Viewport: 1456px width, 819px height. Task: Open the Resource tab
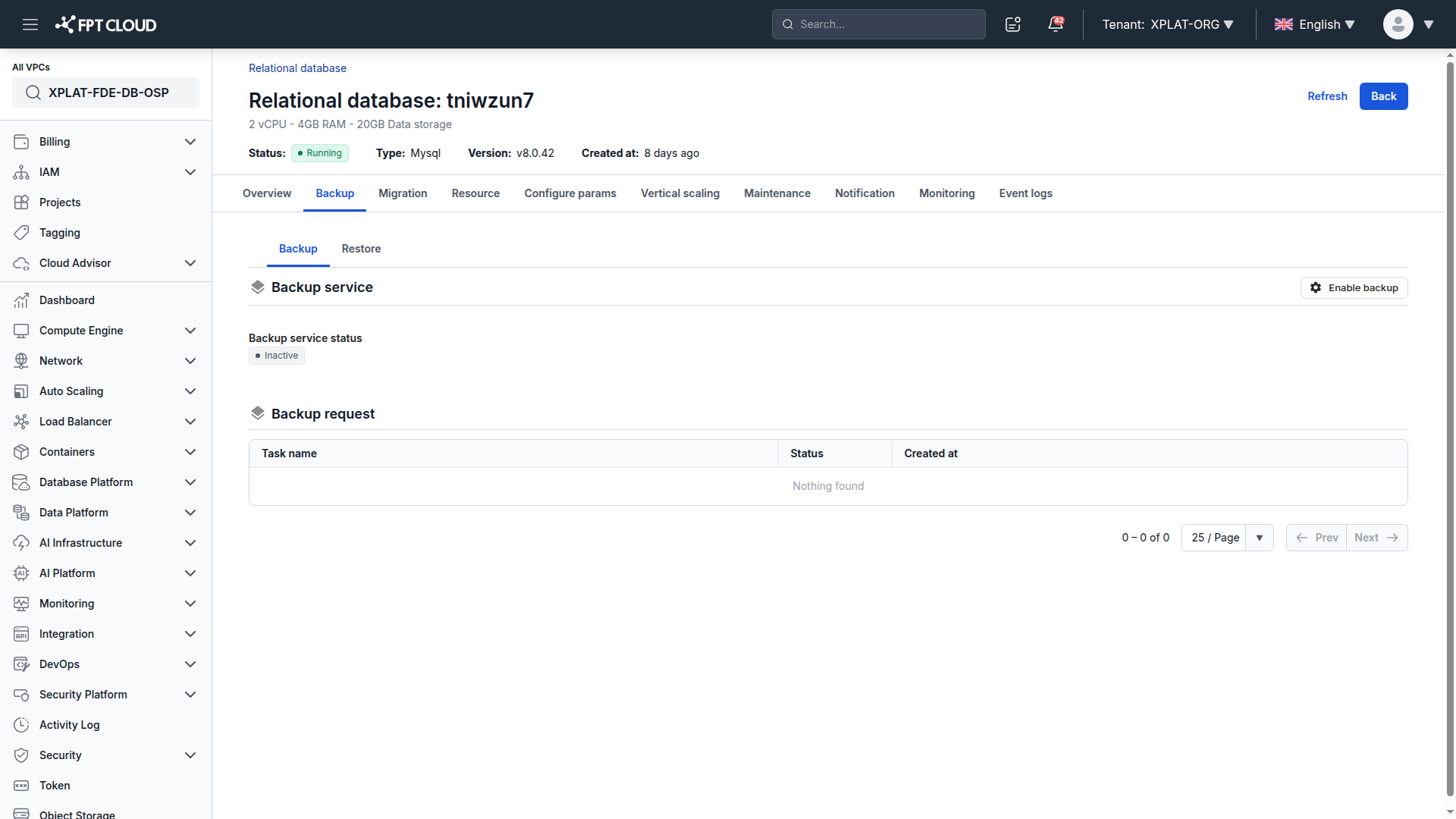[x=475, y=193]
